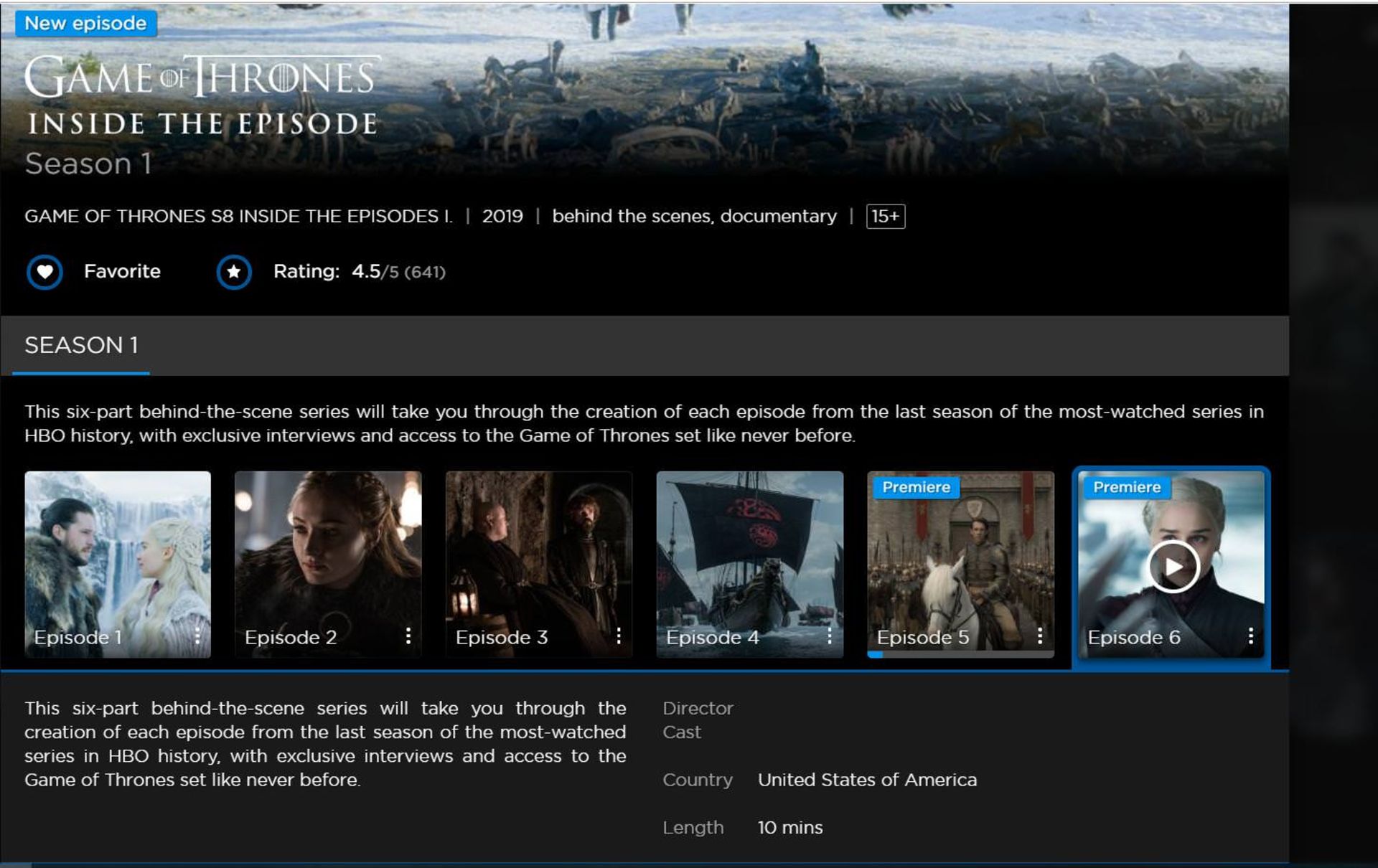Click the Favorite label
The height and width of the screenshot is (868, 1378).
(123, 271)
